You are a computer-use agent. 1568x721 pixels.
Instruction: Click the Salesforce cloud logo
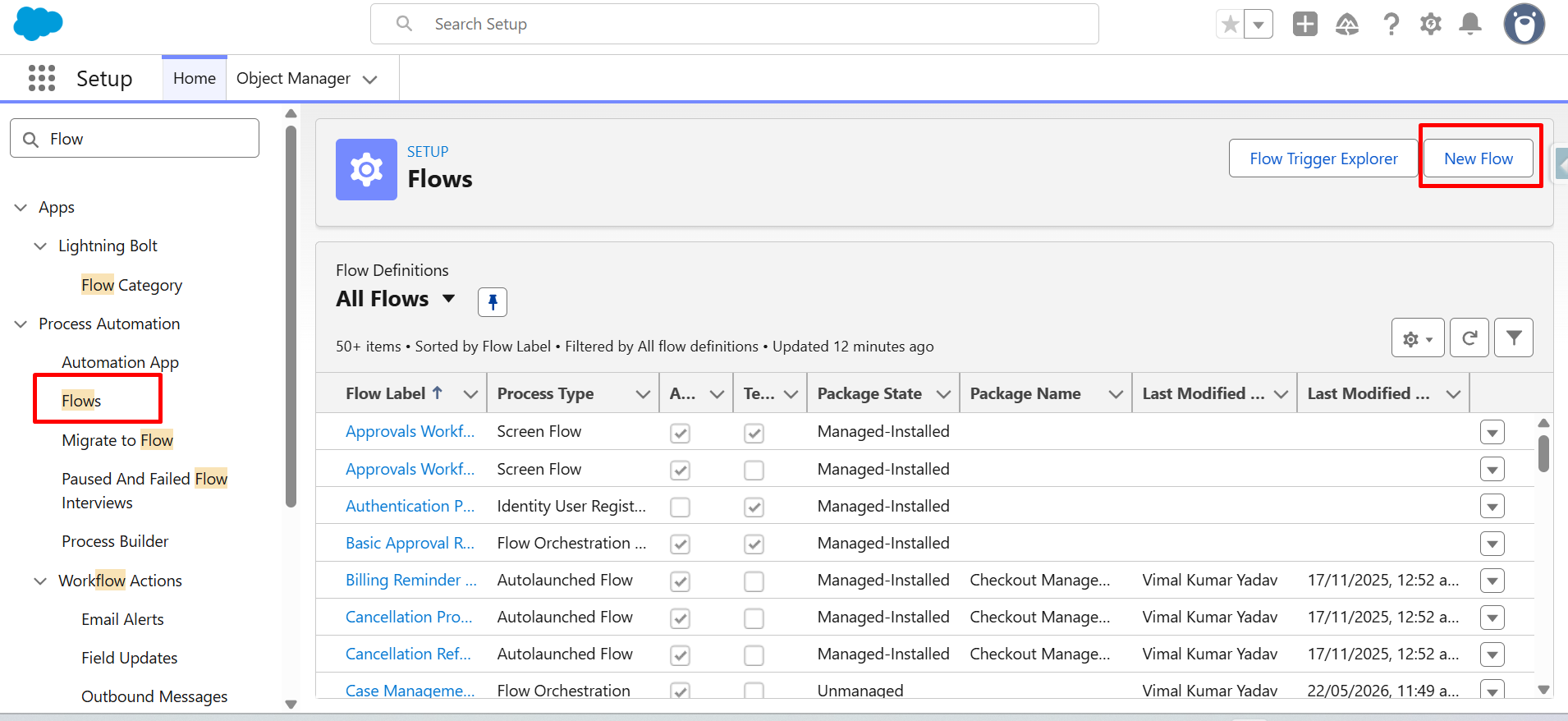pos(38,23)
